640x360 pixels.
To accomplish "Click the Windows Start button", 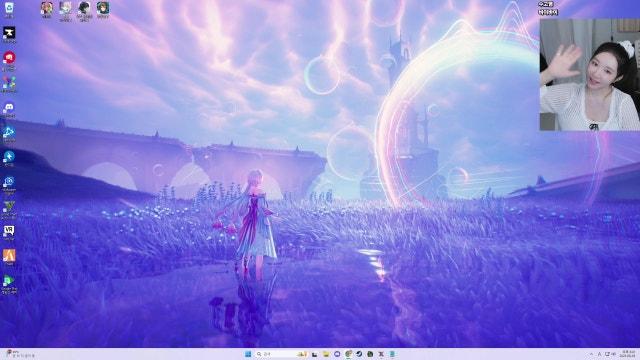I will click(x=248, y=354).
